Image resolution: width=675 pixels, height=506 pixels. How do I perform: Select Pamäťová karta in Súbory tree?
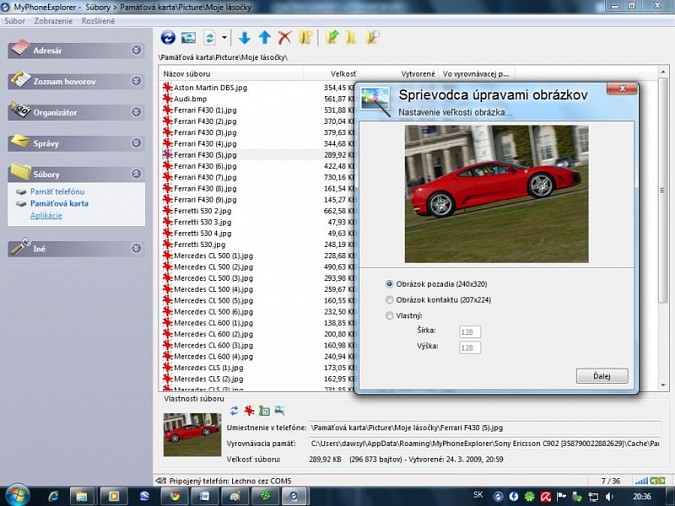[59, 203]
